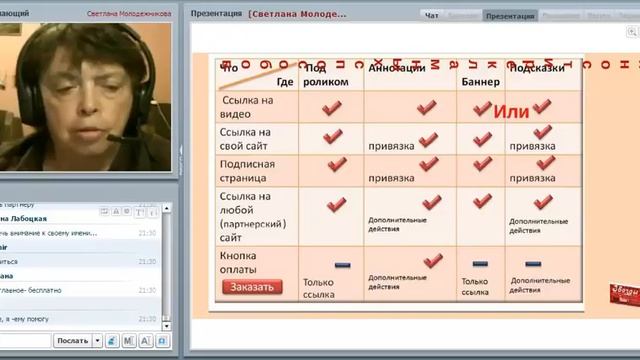Click the large T icon atop chat list

tap(140, 212)
